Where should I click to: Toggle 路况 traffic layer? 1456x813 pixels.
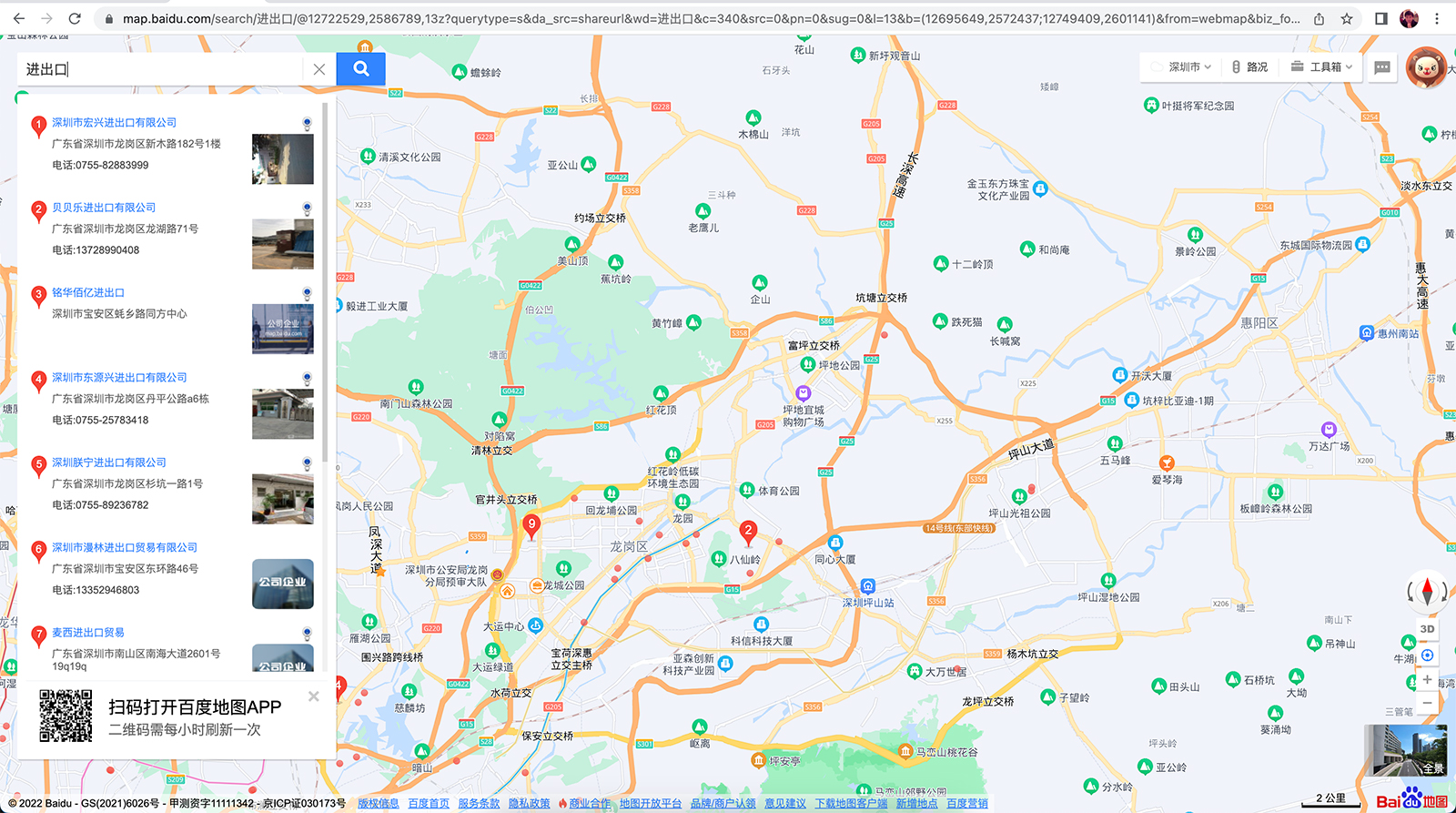[1249, 66]
